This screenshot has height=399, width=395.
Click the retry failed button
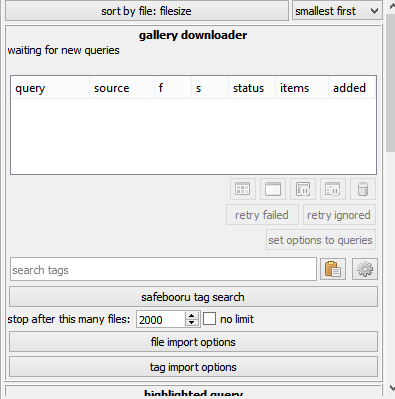262,215
